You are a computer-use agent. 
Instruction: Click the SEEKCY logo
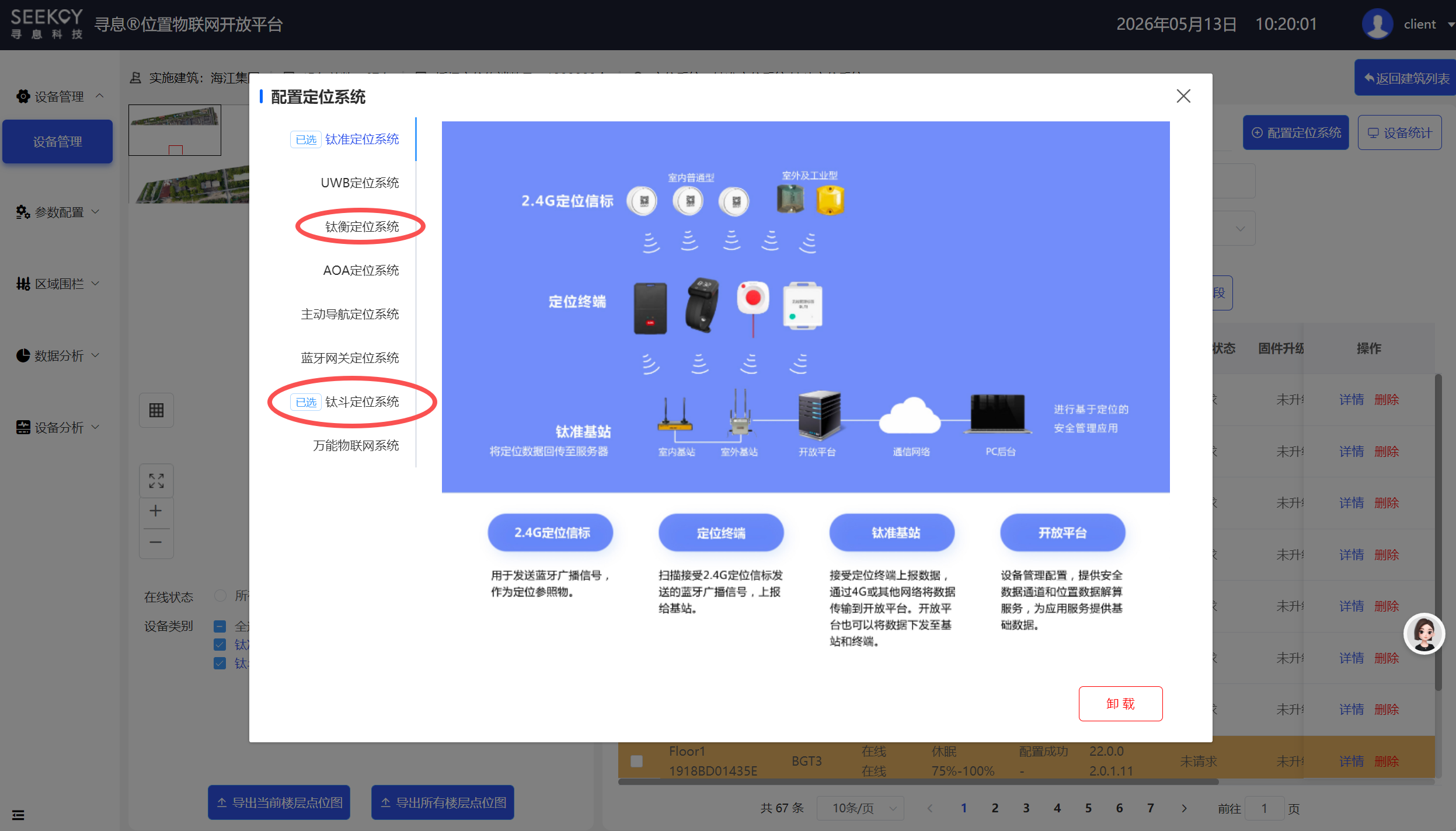coord(47,24)
